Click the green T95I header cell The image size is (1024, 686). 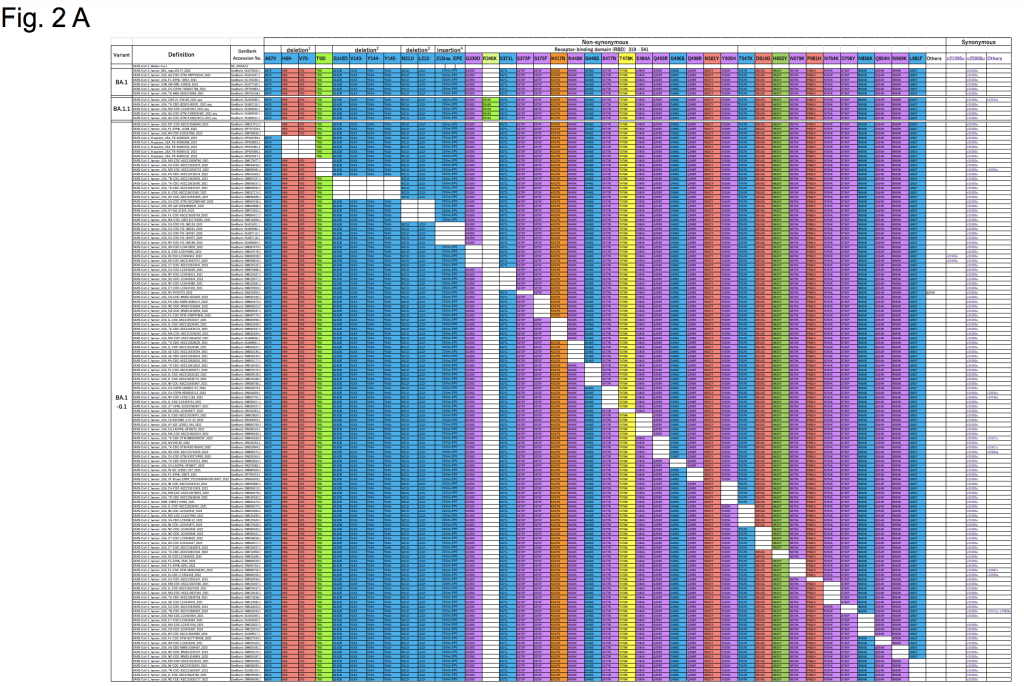321,59
